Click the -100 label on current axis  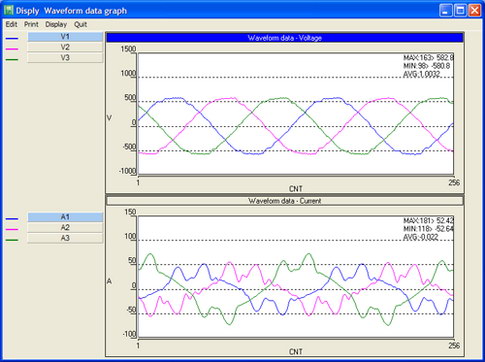pos(129,334)
